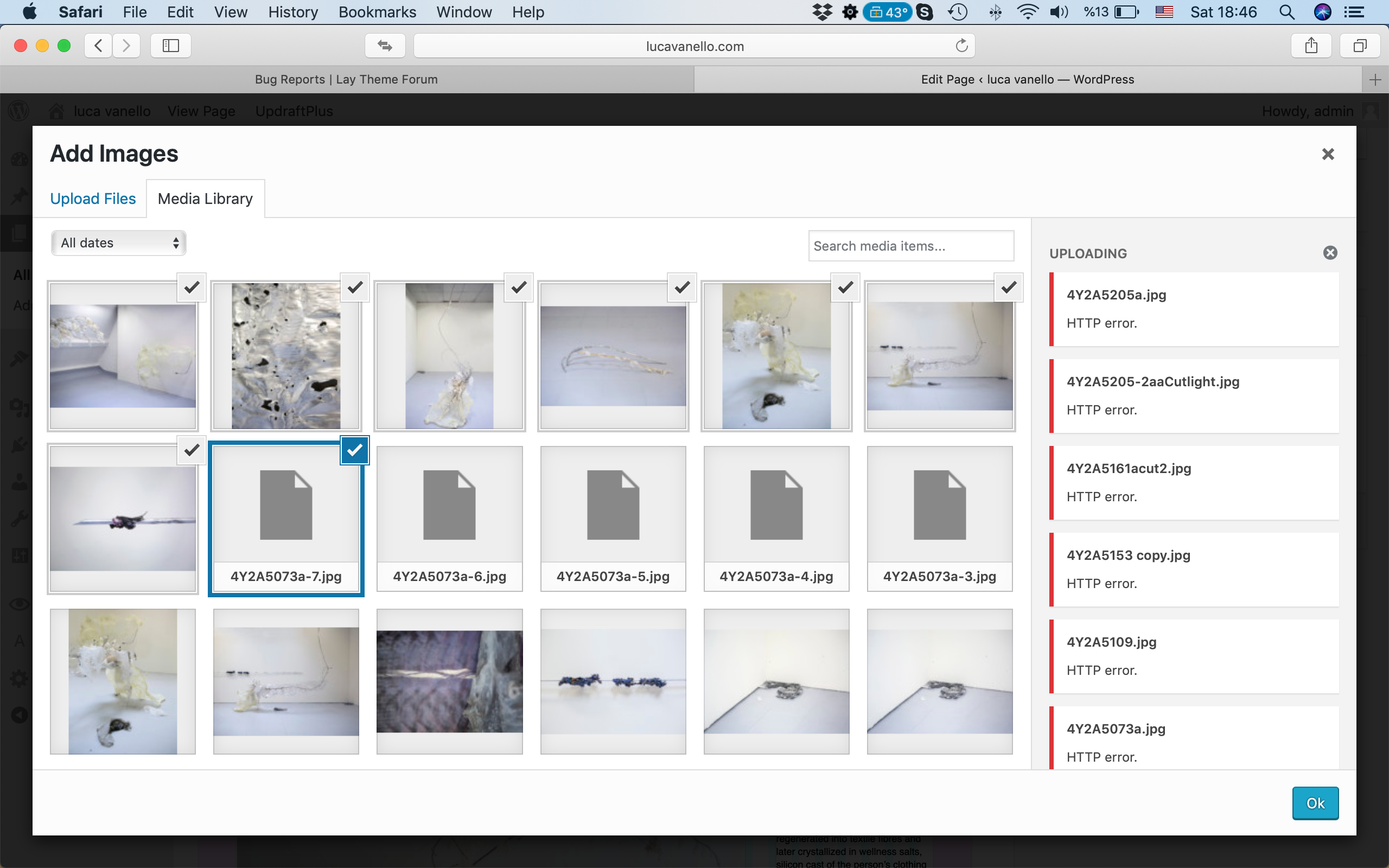Image resolution: width=1389 pixels, height=868 pixels.
Task: Open Safari's Share menu icon
Action: [x=1311, y=46]
